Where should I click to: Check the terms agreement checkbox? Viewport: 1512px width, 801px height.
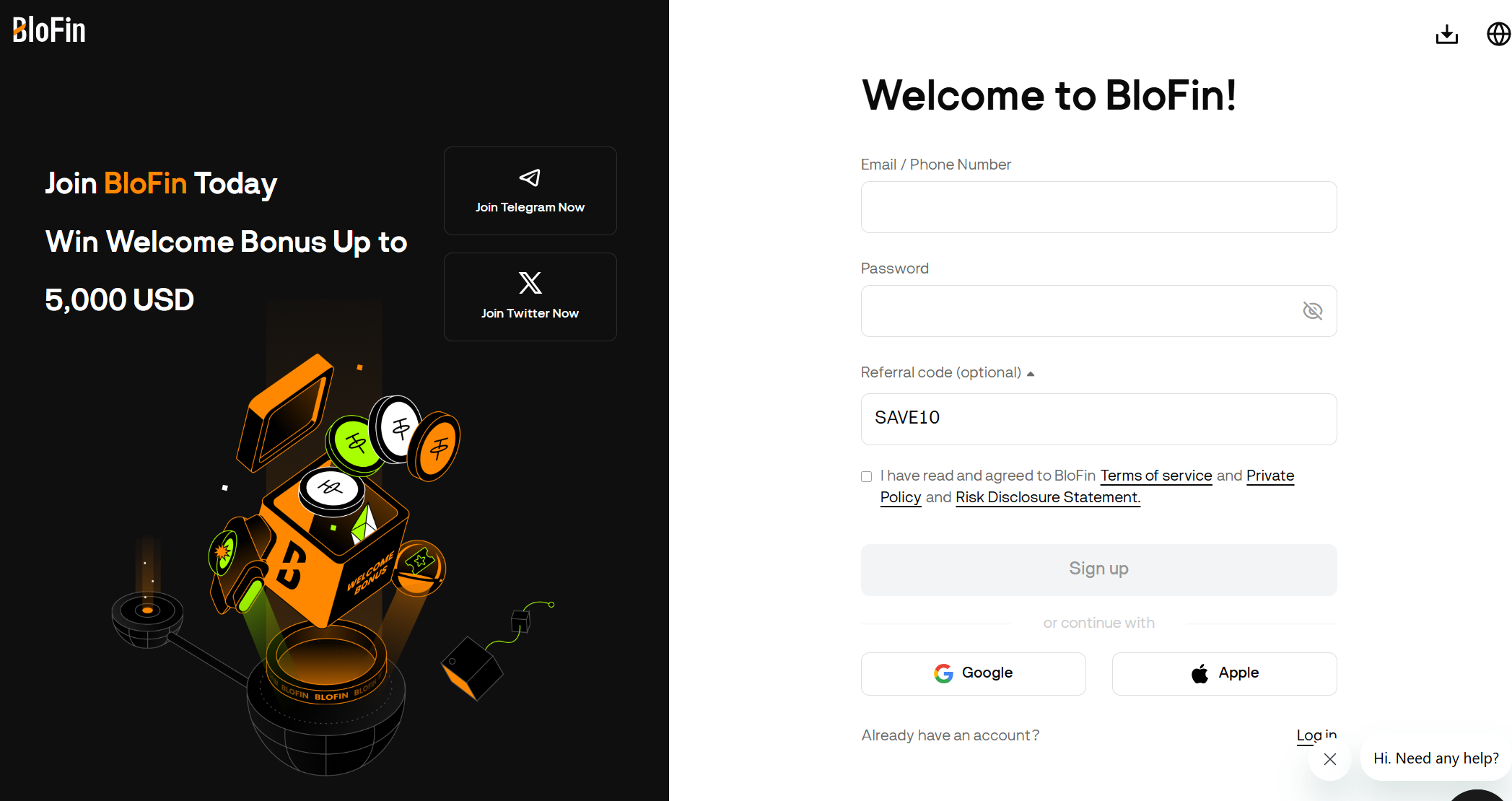867,476
